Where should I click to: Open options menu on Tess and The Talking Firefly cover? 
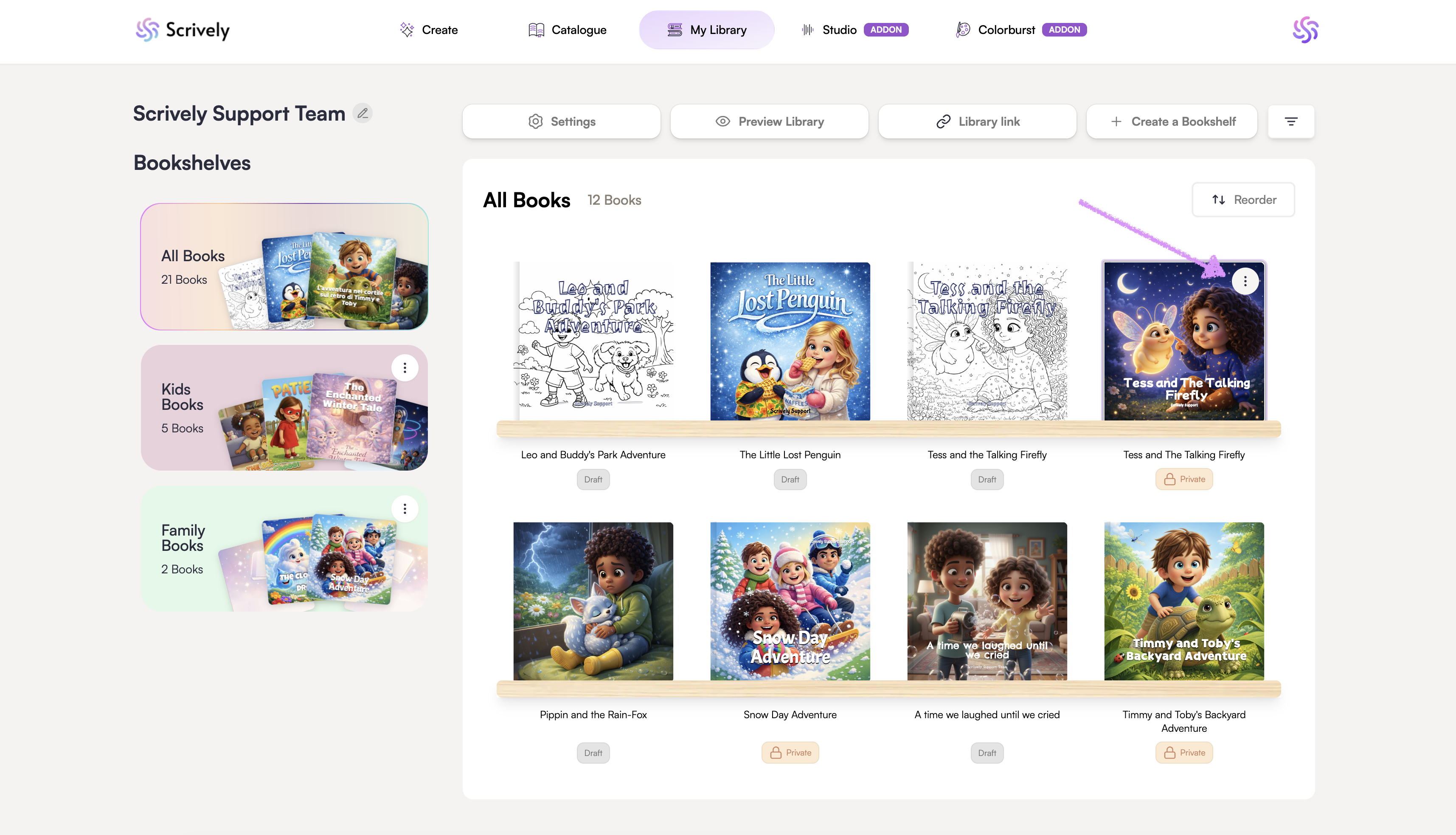[x=1245, y=281]
